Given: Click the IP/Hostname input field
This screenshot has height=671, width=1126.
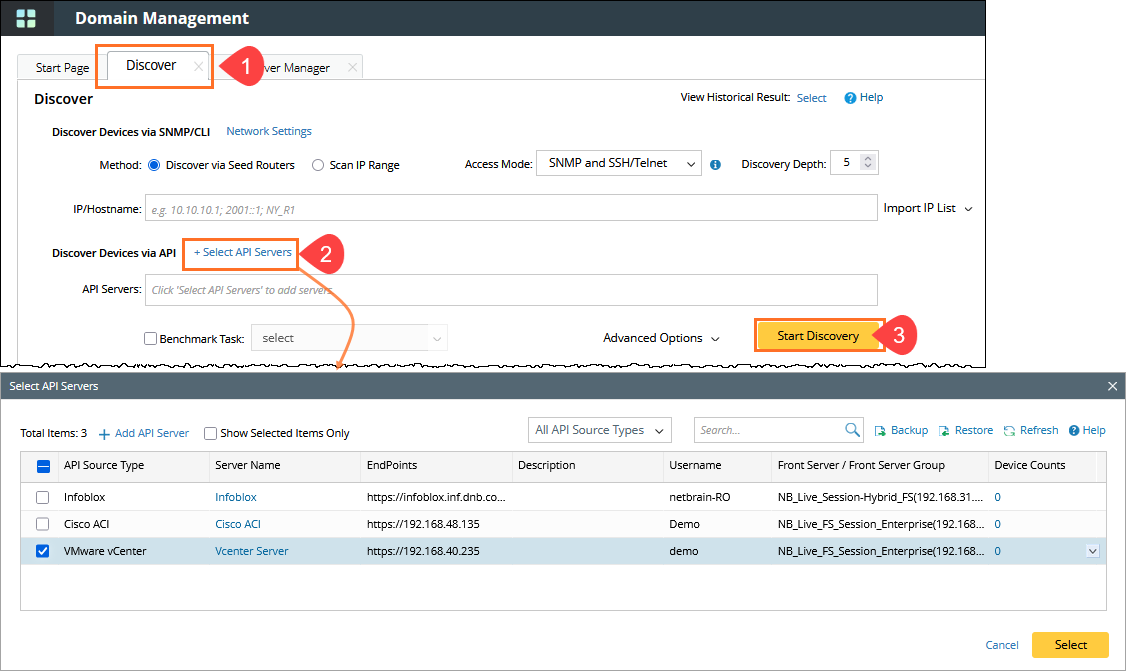Looking at the screenshot, I should pos(510,209).
